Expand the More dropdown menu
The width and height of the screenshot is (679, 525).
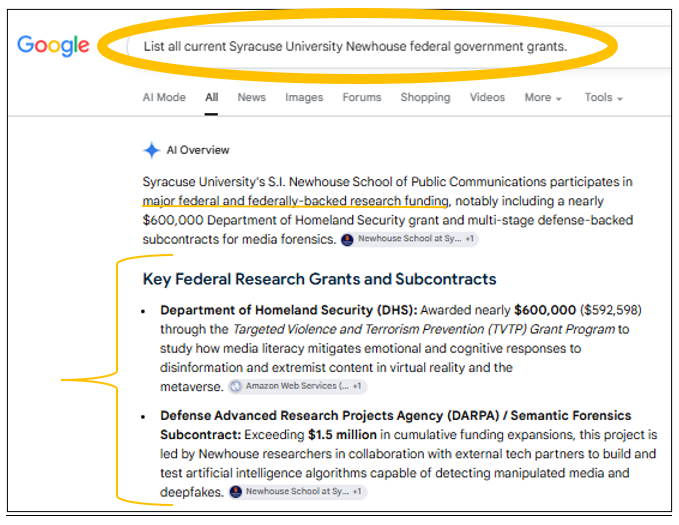(543, 97)
